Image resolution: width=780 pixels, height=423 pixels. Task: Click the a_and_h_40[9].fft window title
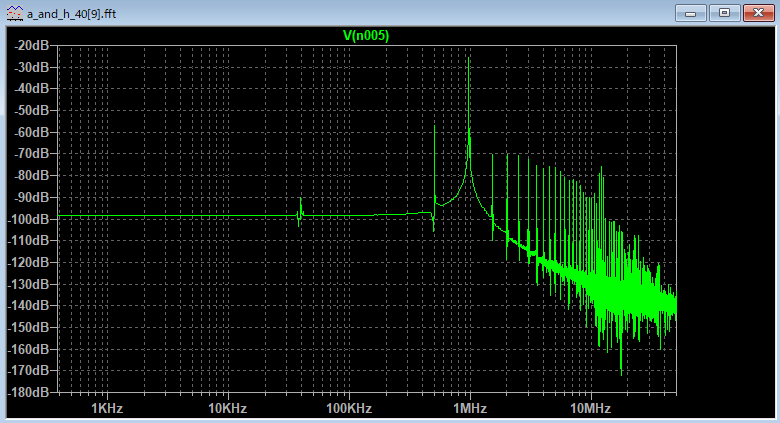pyautogui.click(x=72, y=14)
